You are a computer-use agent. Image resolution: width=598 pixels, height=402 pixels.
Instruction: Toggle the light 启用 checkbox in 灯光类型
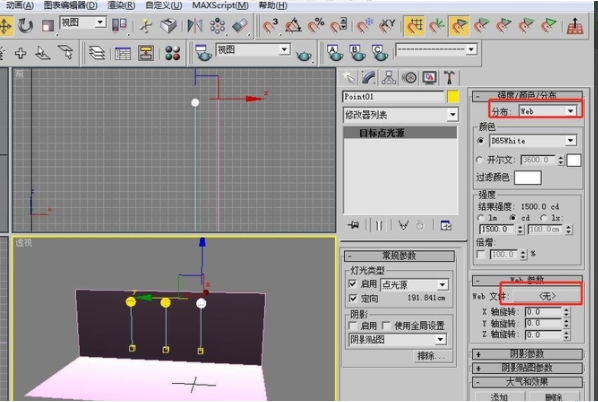click(353, 284)
